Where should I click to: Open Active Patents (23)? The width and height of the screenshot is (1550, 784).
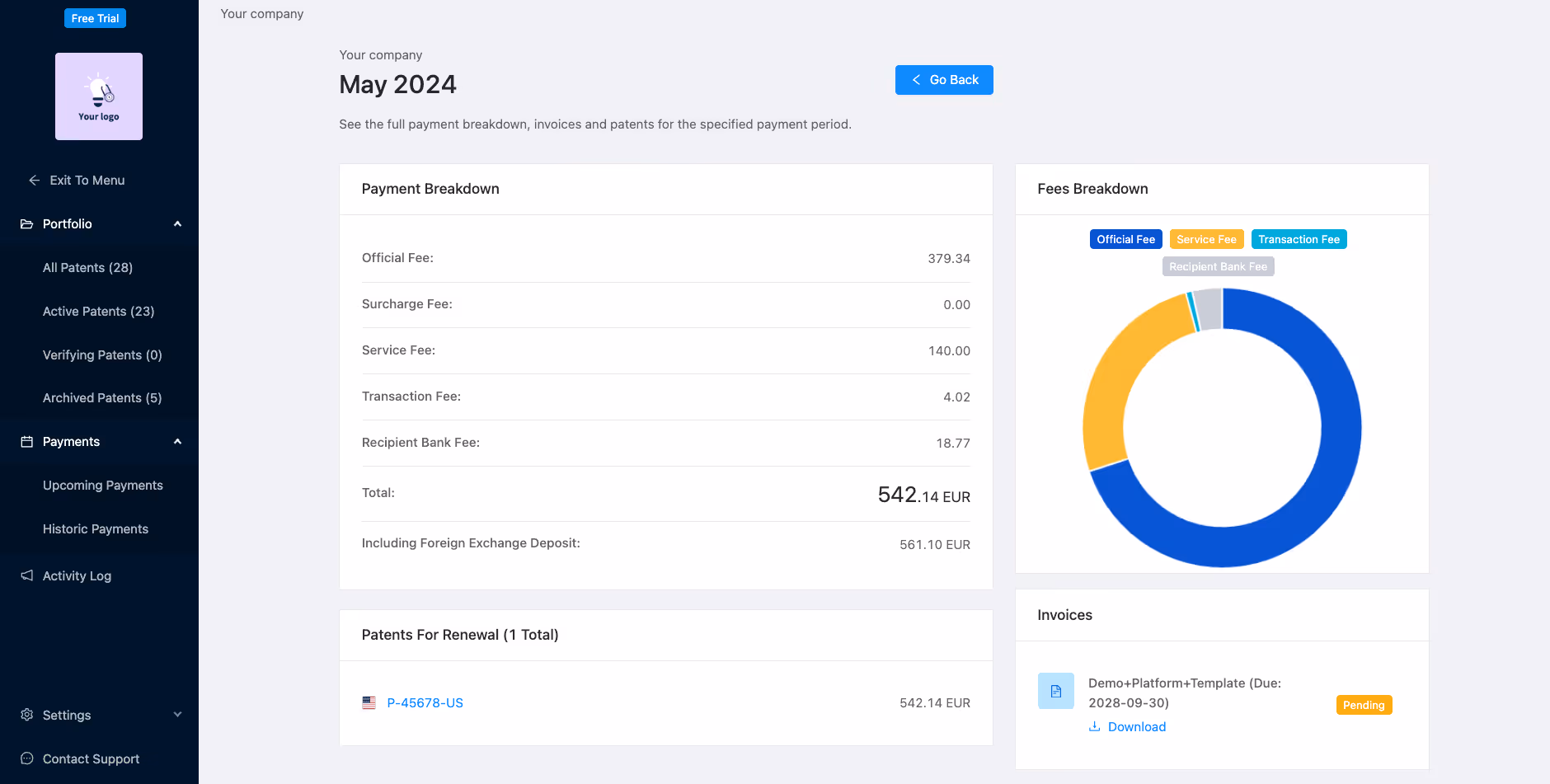pos(99,312)
